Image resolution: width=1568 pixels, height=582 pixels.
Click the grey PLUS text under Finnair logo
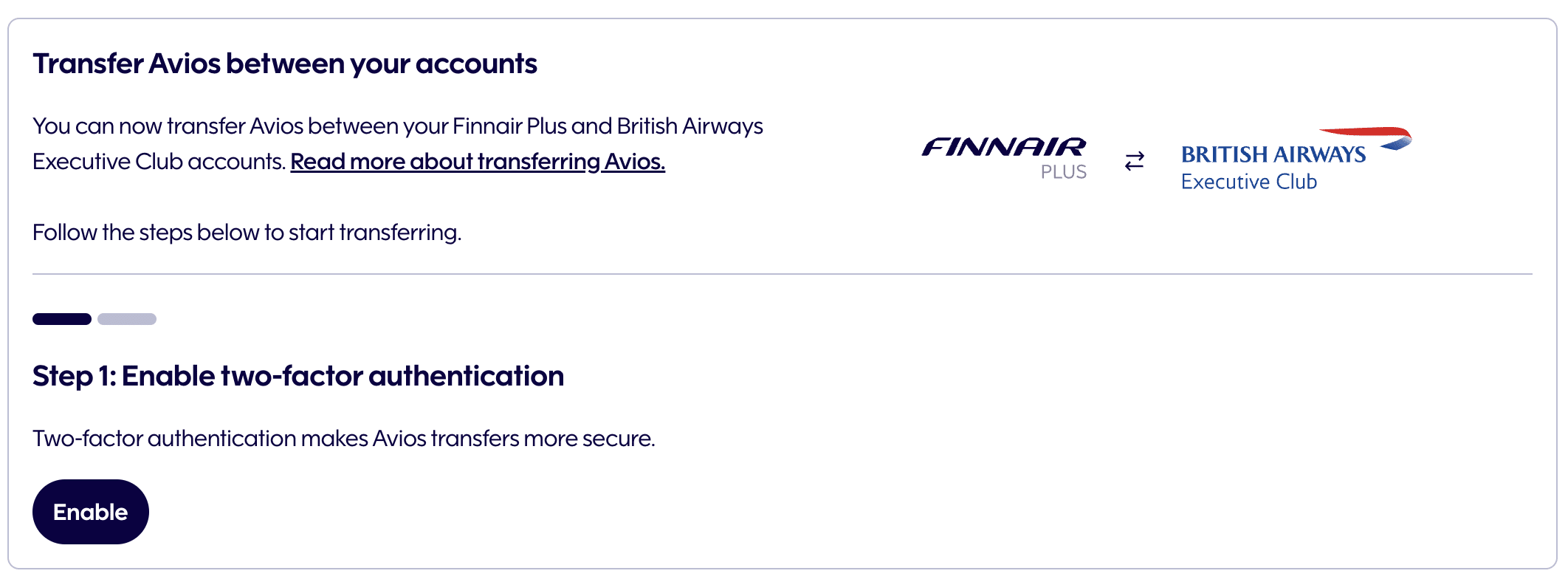coord(1063,172)
